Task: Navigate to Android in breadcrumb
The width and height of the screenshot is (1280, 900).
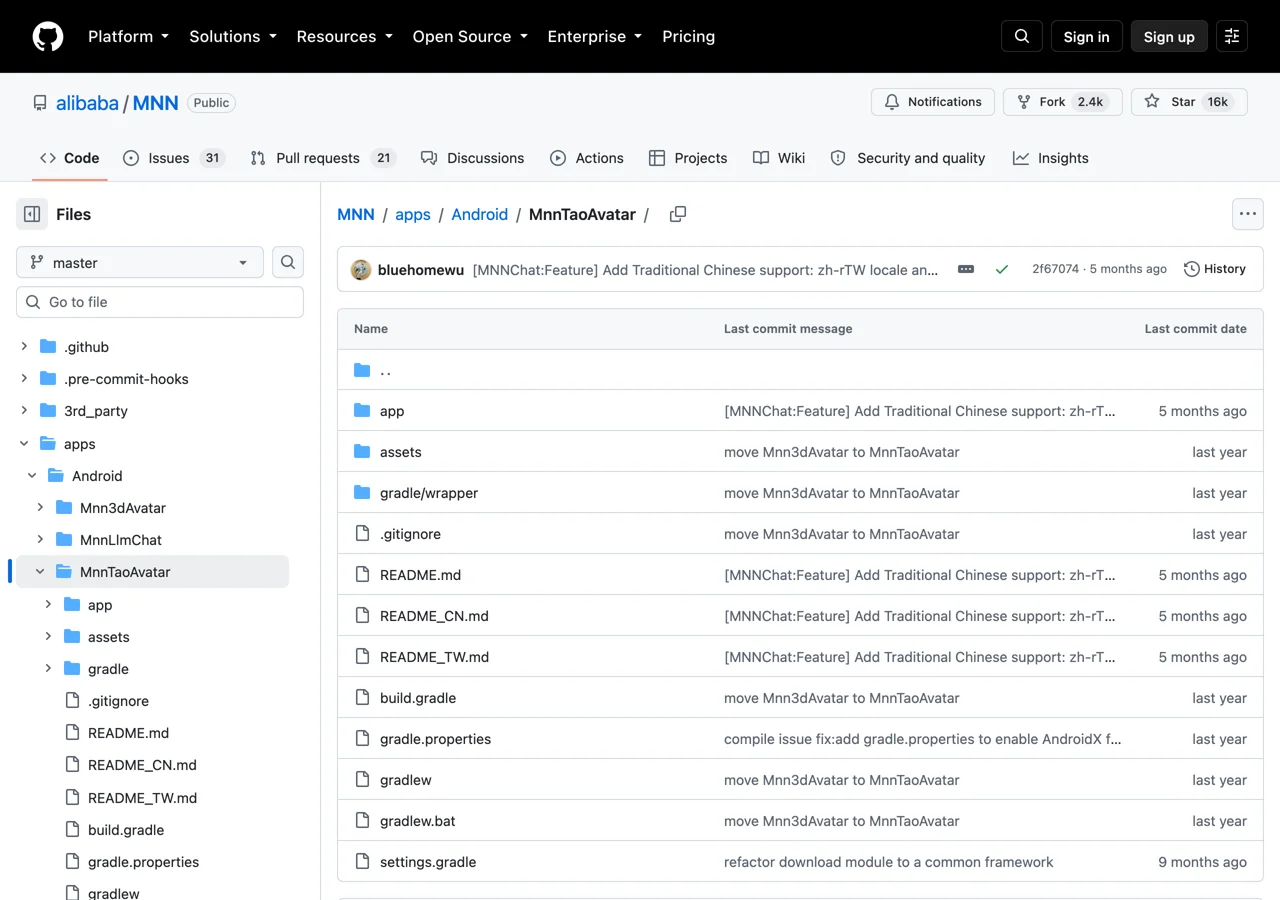Action: pos(480,214)
